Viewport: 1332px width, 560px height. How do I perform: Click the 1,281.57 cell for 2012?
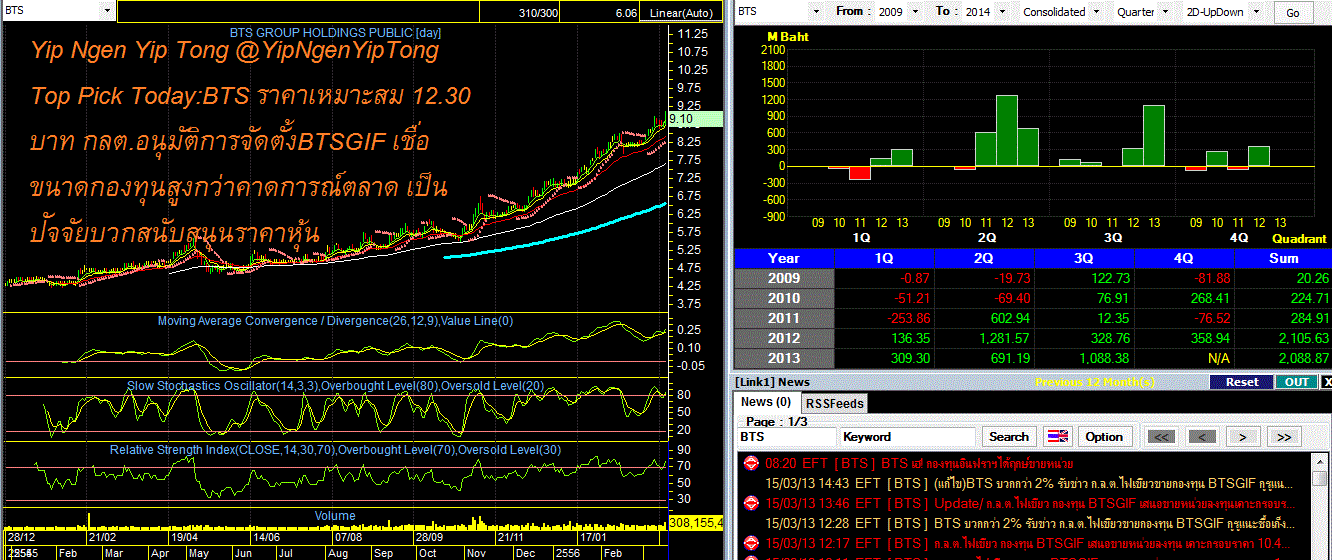point(984,338)
